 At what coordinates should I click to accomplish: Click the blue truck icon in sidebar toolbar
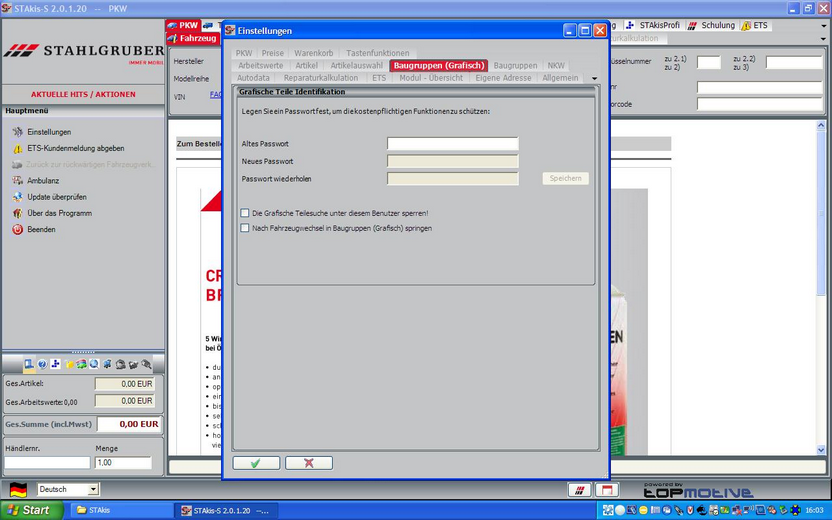[107, 364]
